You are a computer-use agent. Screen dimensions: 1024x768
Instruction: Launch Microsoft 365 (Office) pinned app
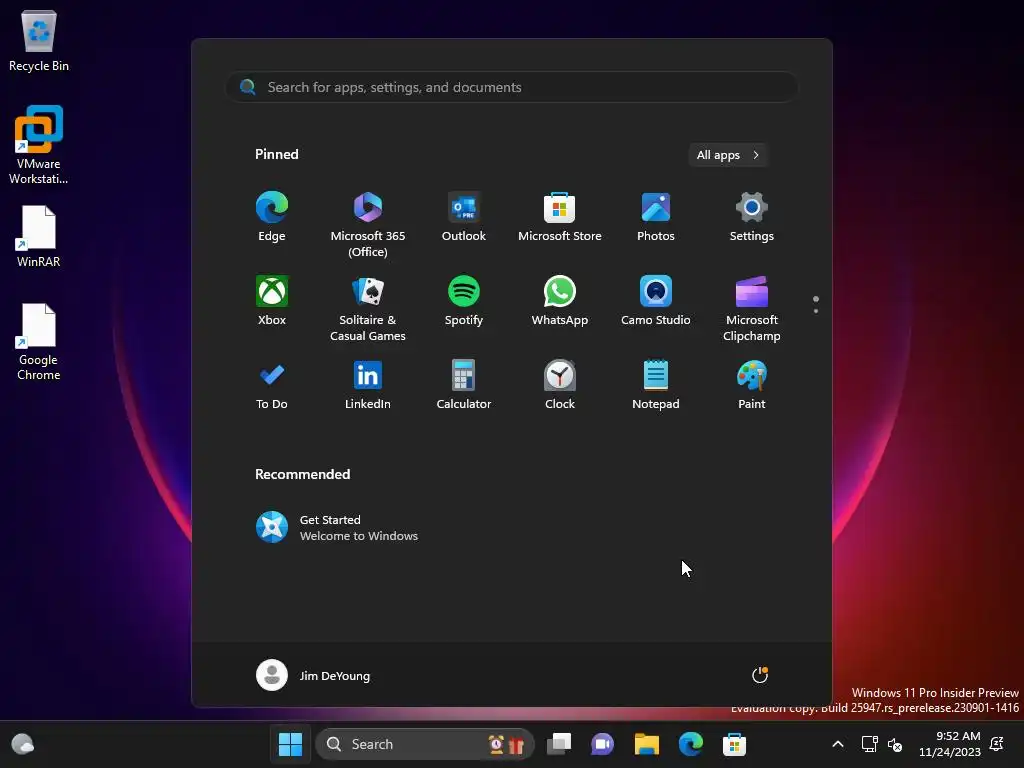point(368,225)
